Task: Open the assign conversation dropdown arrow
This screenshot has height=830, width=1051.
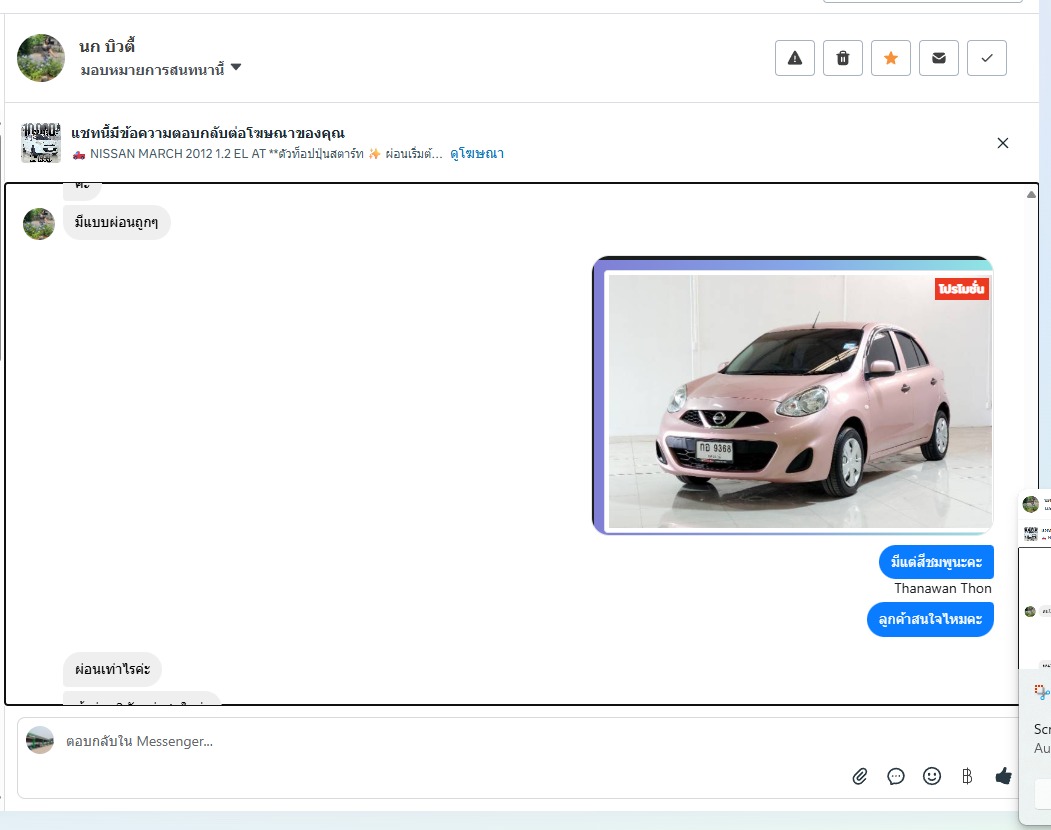Action: coord(236,68)
